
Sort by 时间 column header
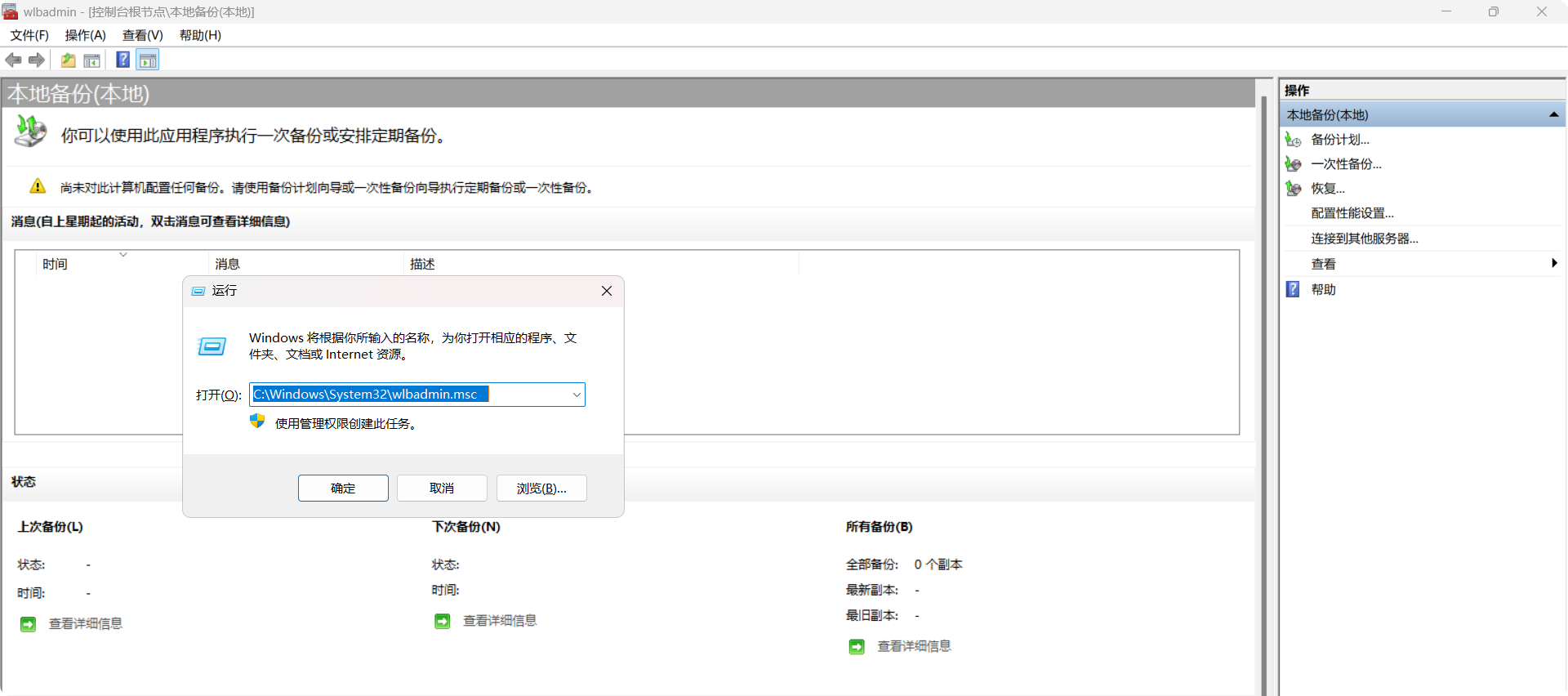122,264
